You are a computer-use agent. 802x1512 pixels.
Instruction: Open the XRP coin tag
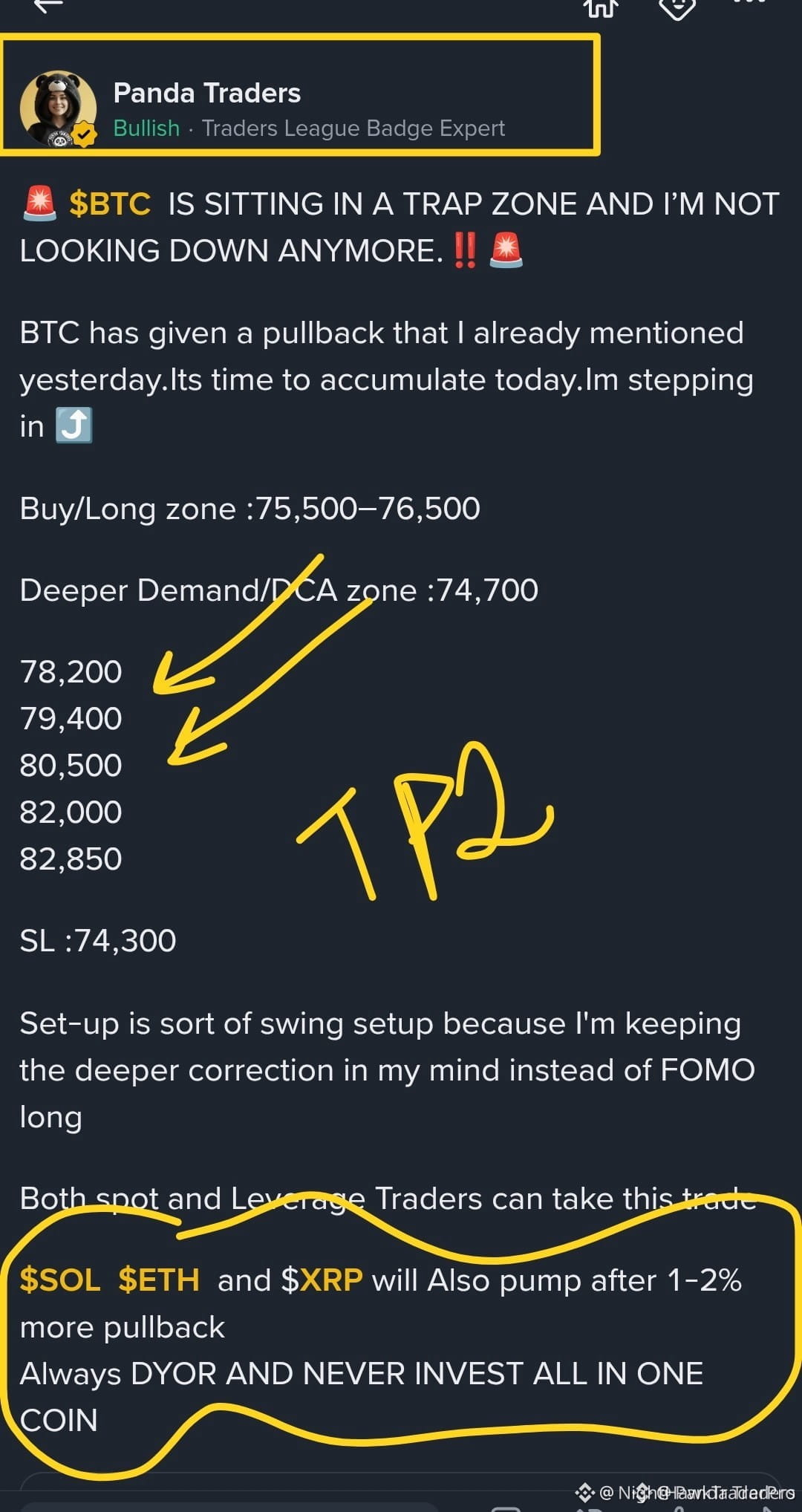pyautogui.click(x=322, y=1280)
